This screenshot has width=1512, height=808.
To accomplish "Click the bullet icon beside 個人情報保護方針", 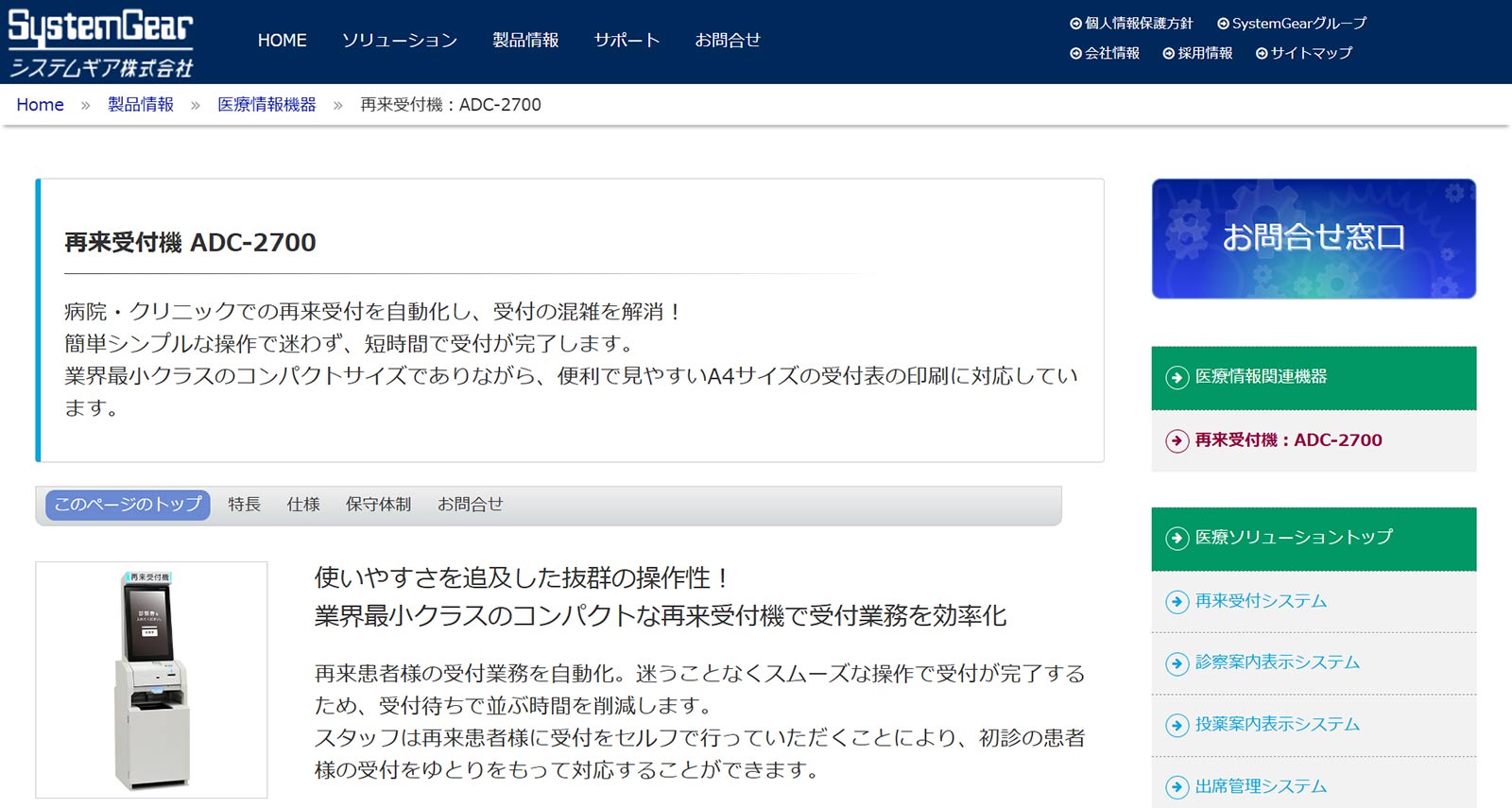I will pos(1075,24).
